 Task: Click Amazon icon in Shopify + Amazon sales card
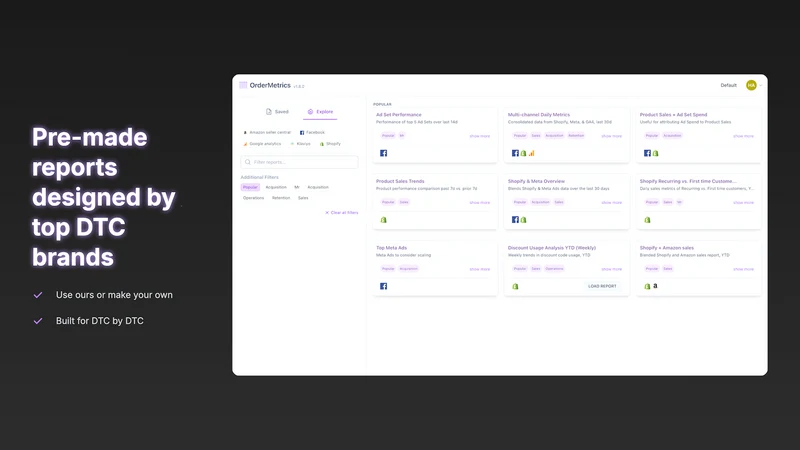pyautogui.click(x=656, y=286)
